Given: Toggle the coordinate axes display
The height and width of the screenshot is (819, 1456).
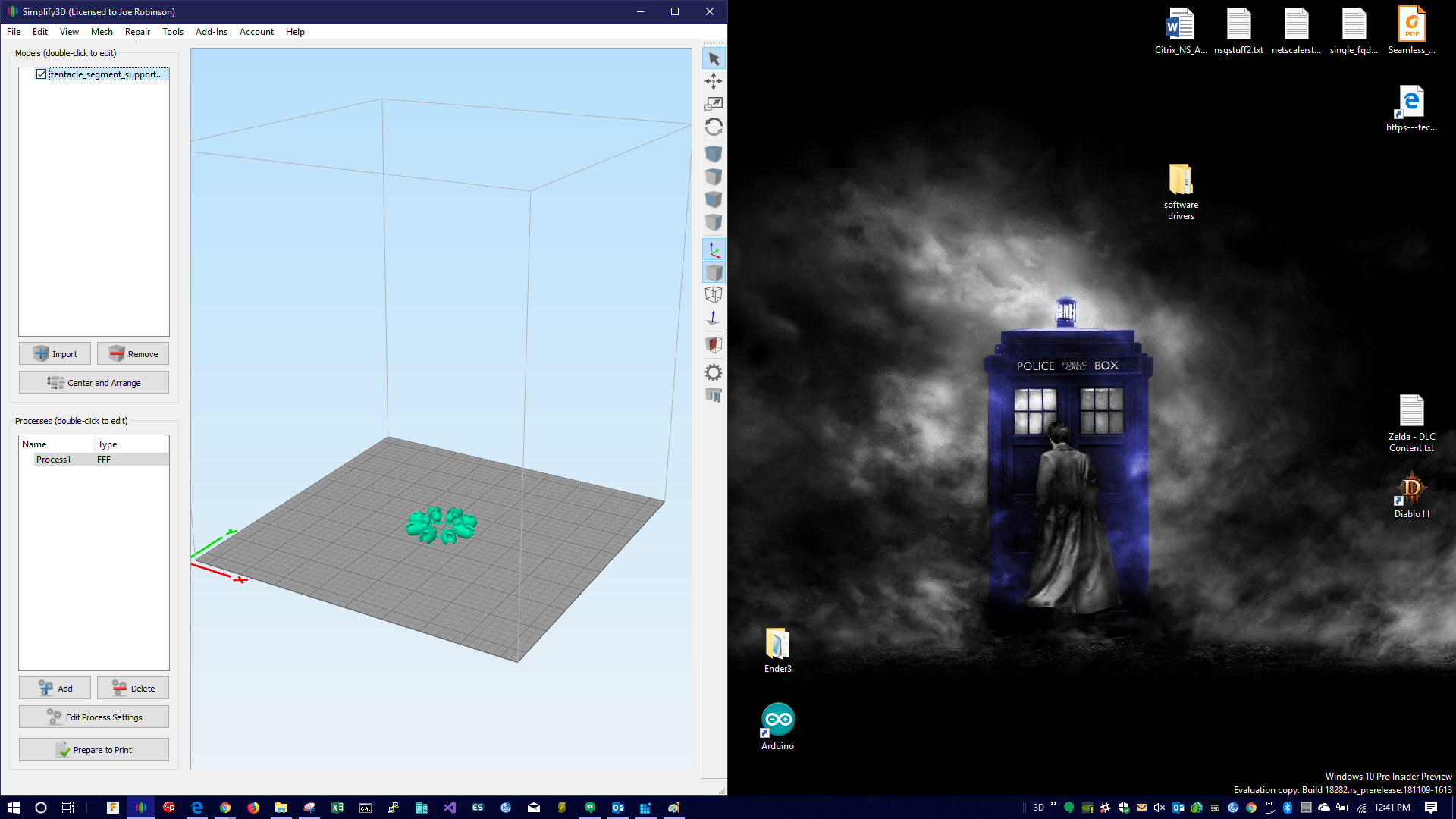Looking at the screenshot, I should (x=714, y=249).
